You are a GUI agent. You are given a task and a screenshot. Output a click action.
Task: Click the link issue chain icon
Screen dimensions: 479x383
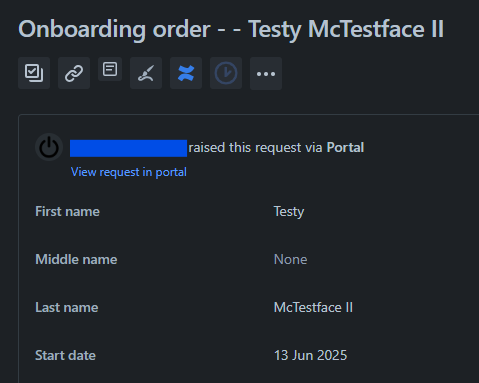(74, 73)
